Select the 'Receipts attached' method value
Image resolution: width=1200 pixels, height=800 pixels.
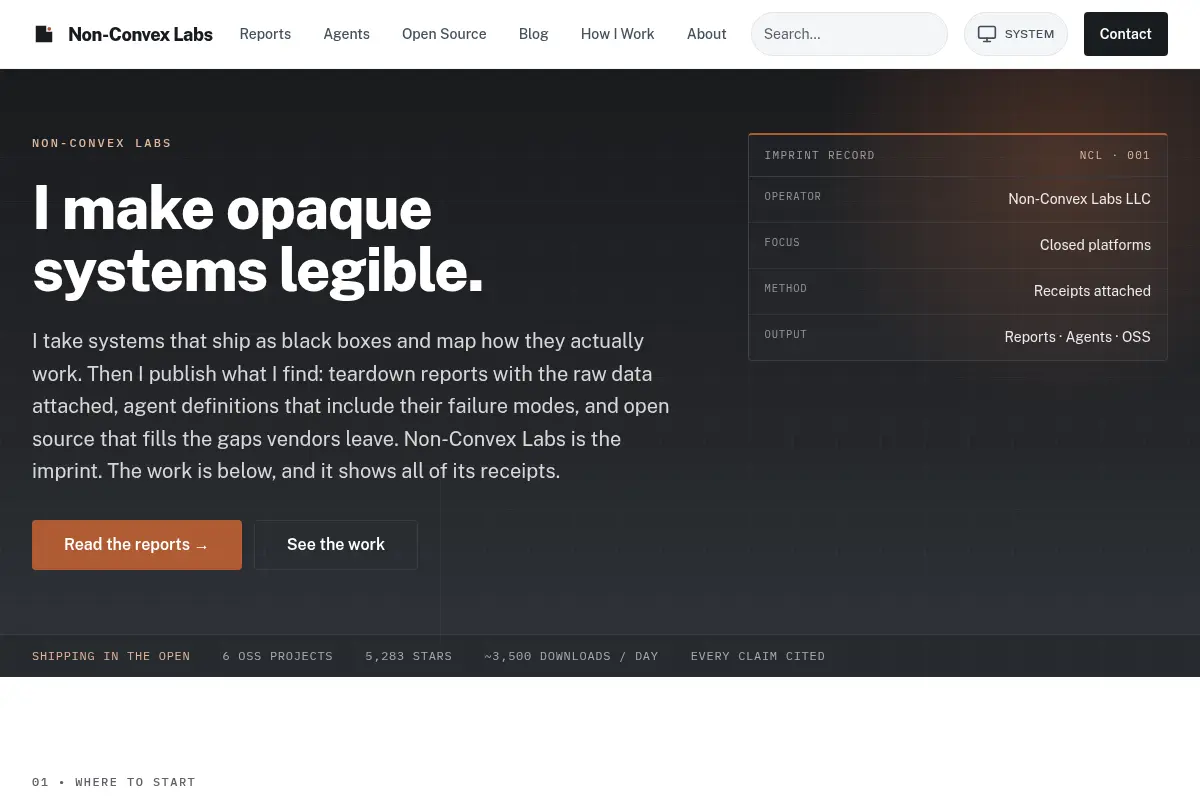[1092, 291]
